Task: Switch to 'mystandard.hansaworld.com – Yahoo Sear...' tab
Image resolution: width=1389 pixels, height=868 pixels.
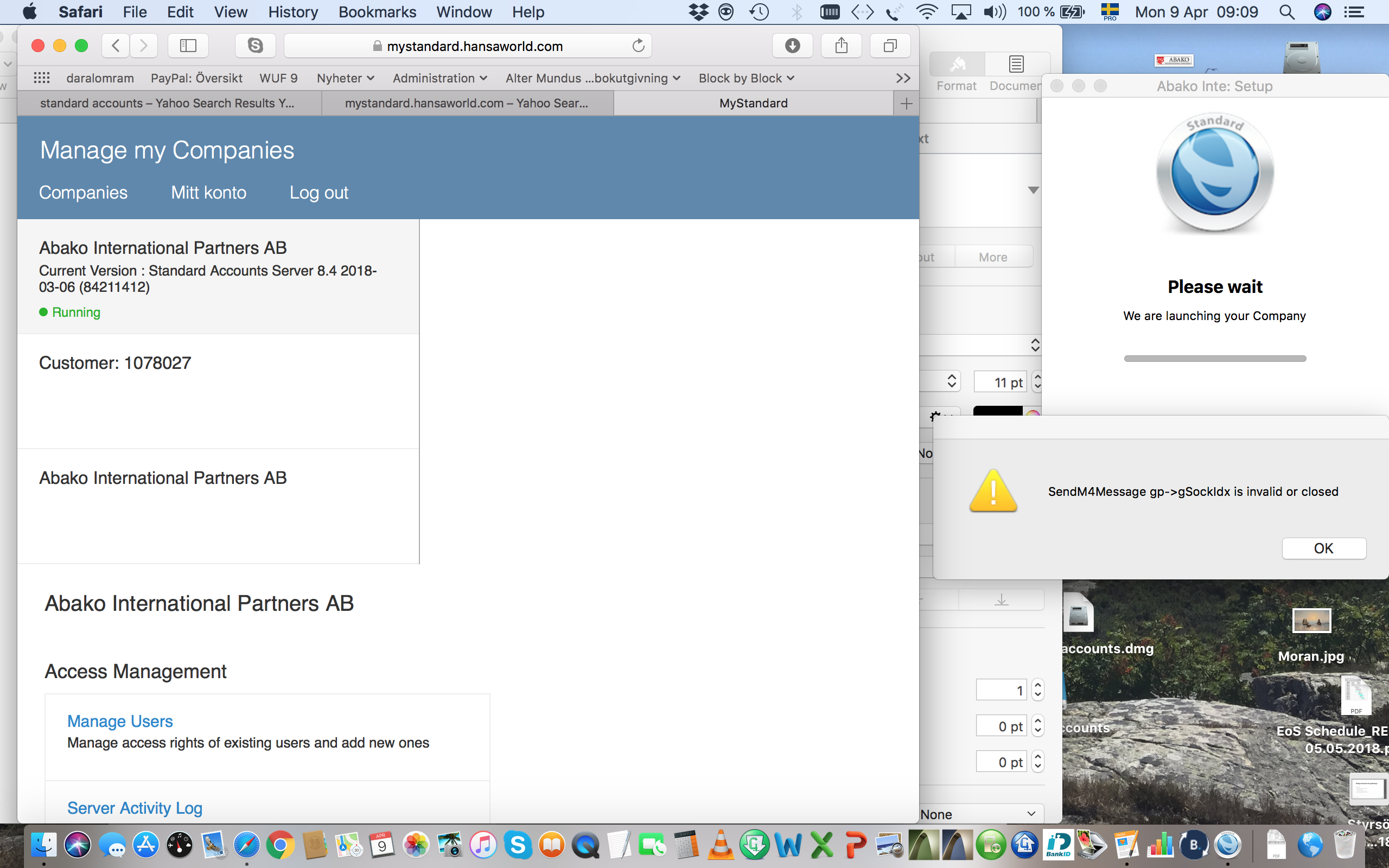Action: (x=467, y=103)
